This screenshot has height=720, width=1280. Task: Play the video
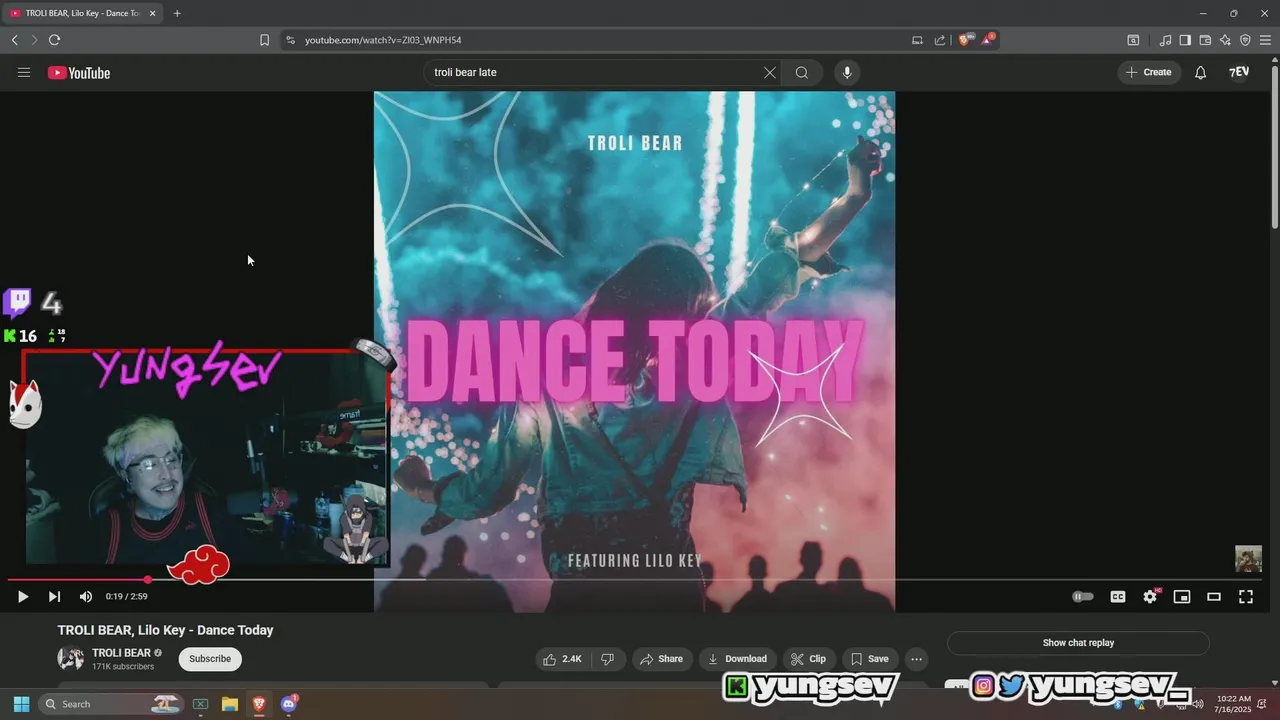pos(22,597)
